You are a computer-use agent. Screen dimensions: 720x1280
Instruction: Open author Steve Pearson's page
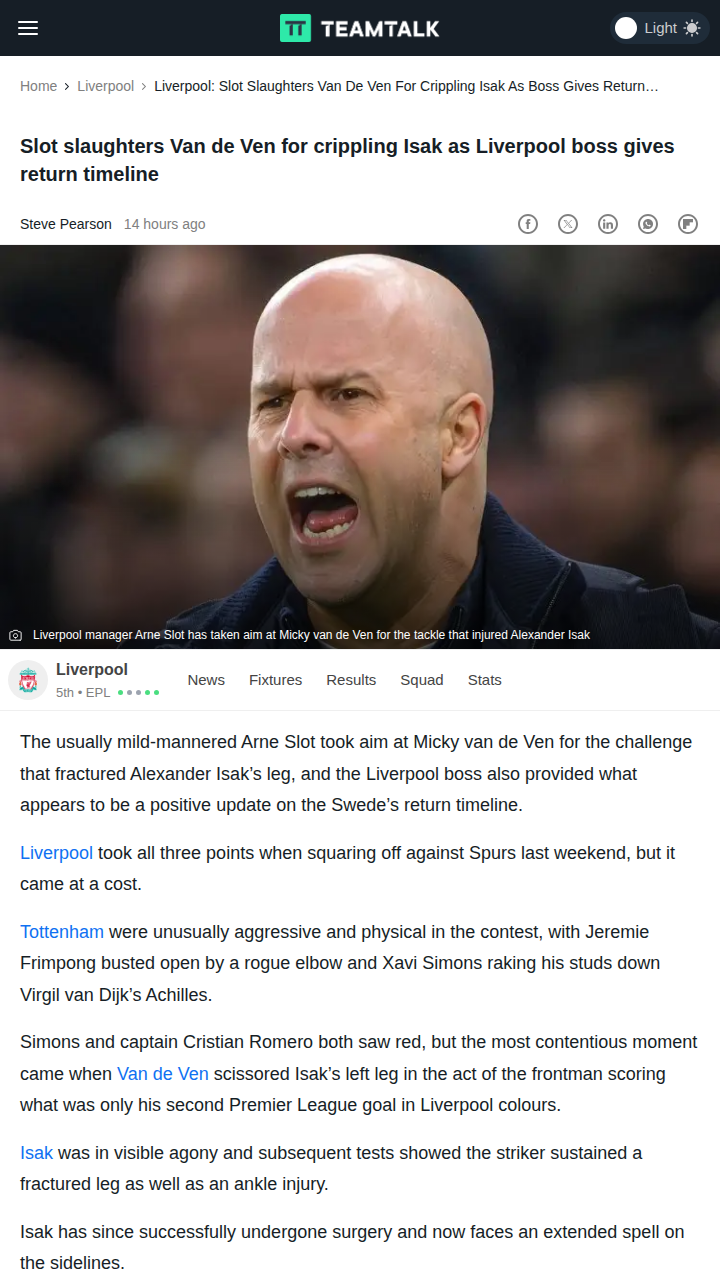pyautogui.click(x=66, y=224)
